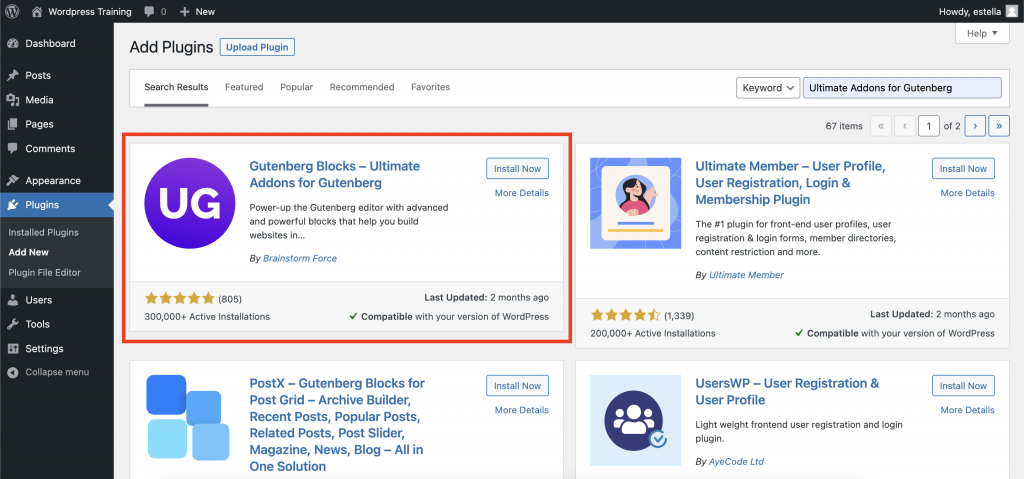Click the Ultimate Member plugin image
Viewport: 1024px width, 479px height.
635,203
